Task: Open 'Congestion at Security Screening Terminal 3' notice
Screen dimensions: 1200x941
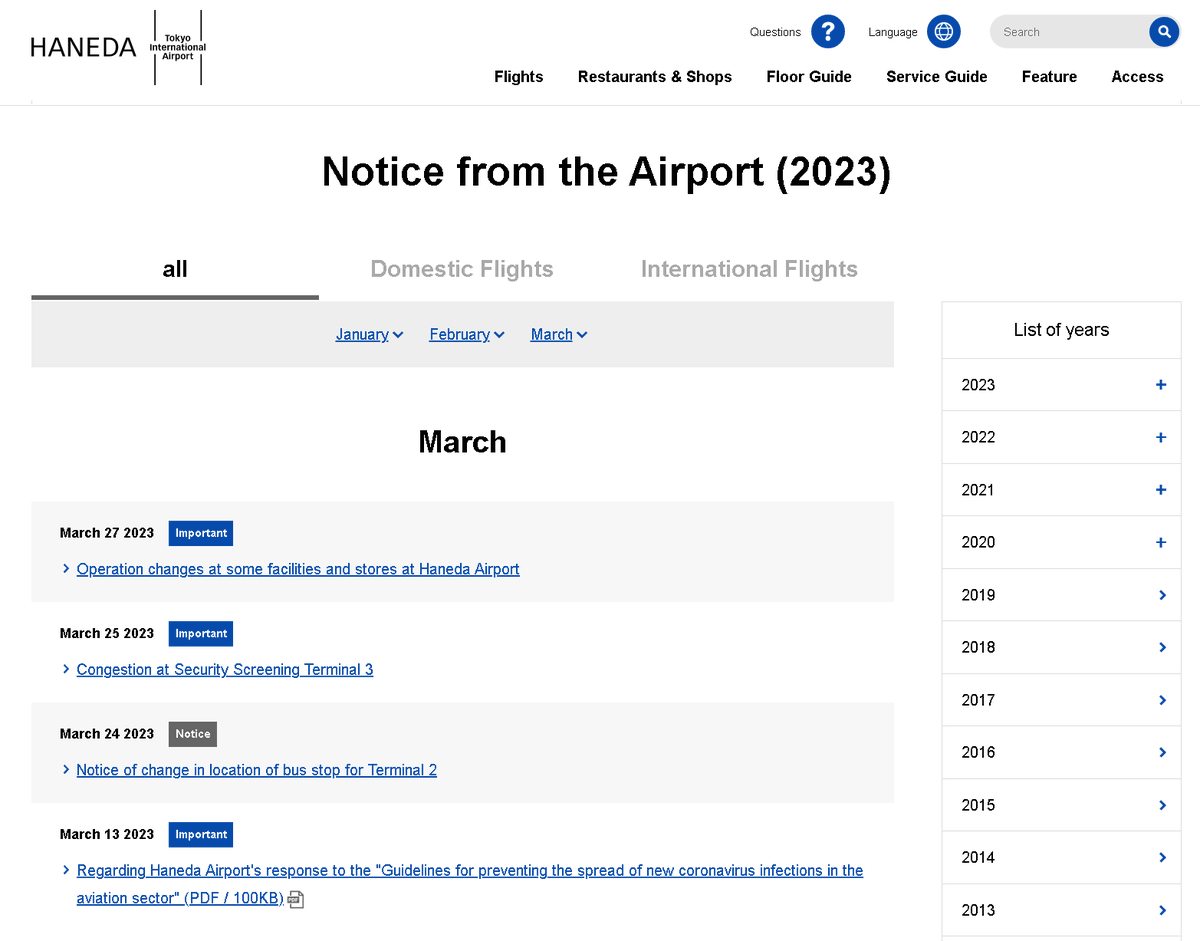Action: pyautogui.click(x=225, y=670)
